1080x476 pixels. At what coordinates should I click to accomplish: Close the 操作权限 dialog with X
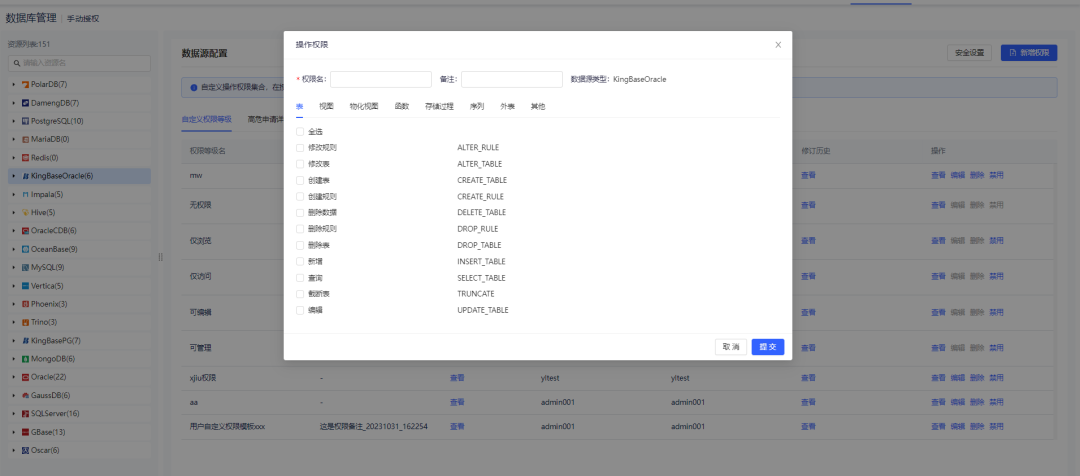coord(778,45)
